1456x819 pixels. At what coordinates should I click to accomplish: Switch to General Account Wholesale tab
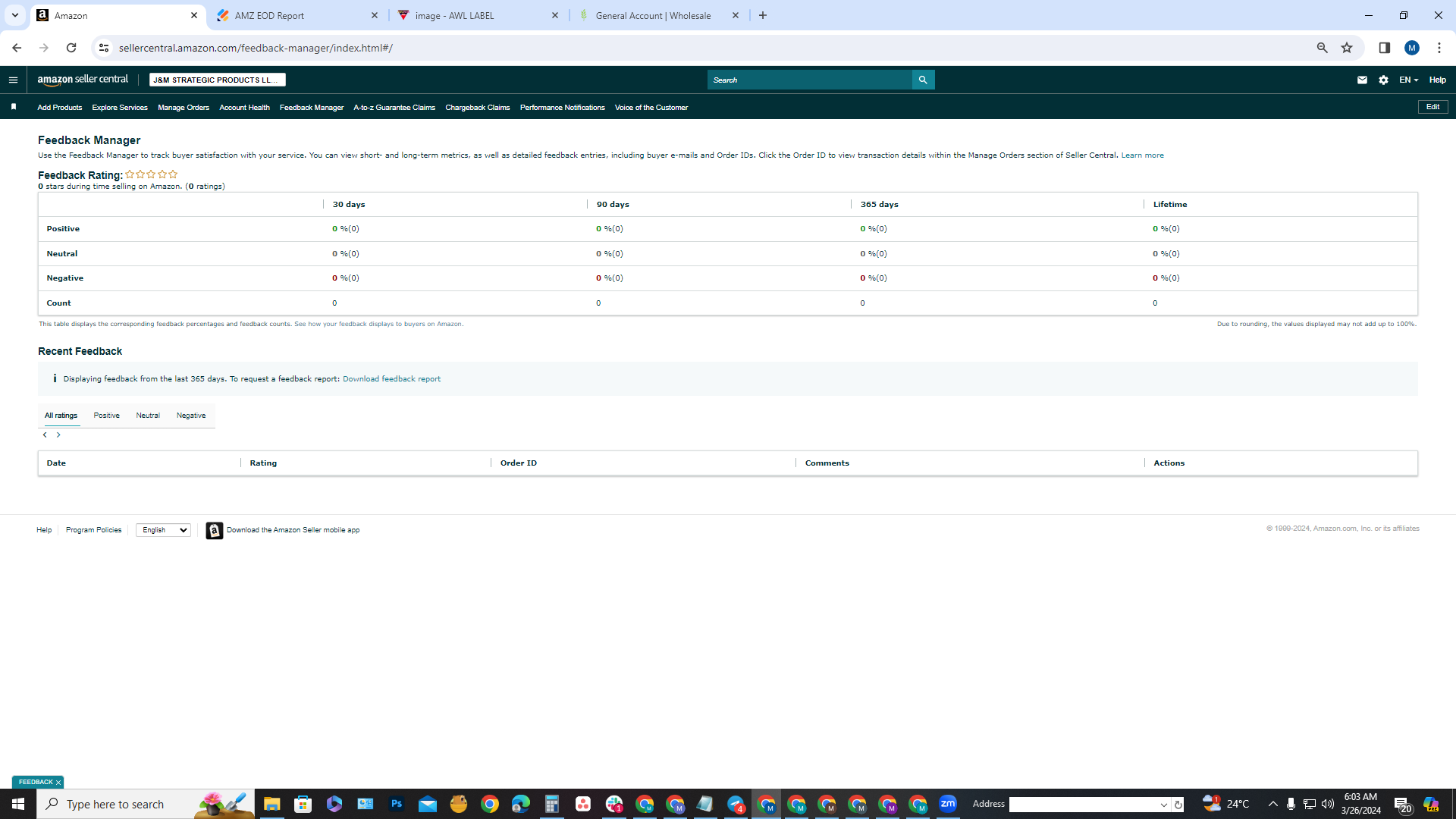pos(659,15)
